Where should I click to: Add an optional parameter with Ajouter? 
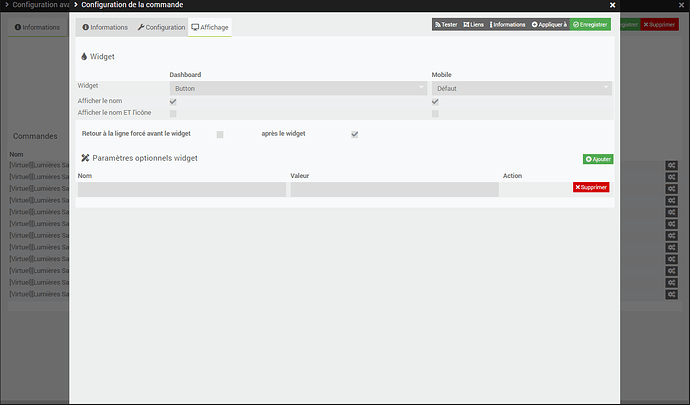point(598,159)
